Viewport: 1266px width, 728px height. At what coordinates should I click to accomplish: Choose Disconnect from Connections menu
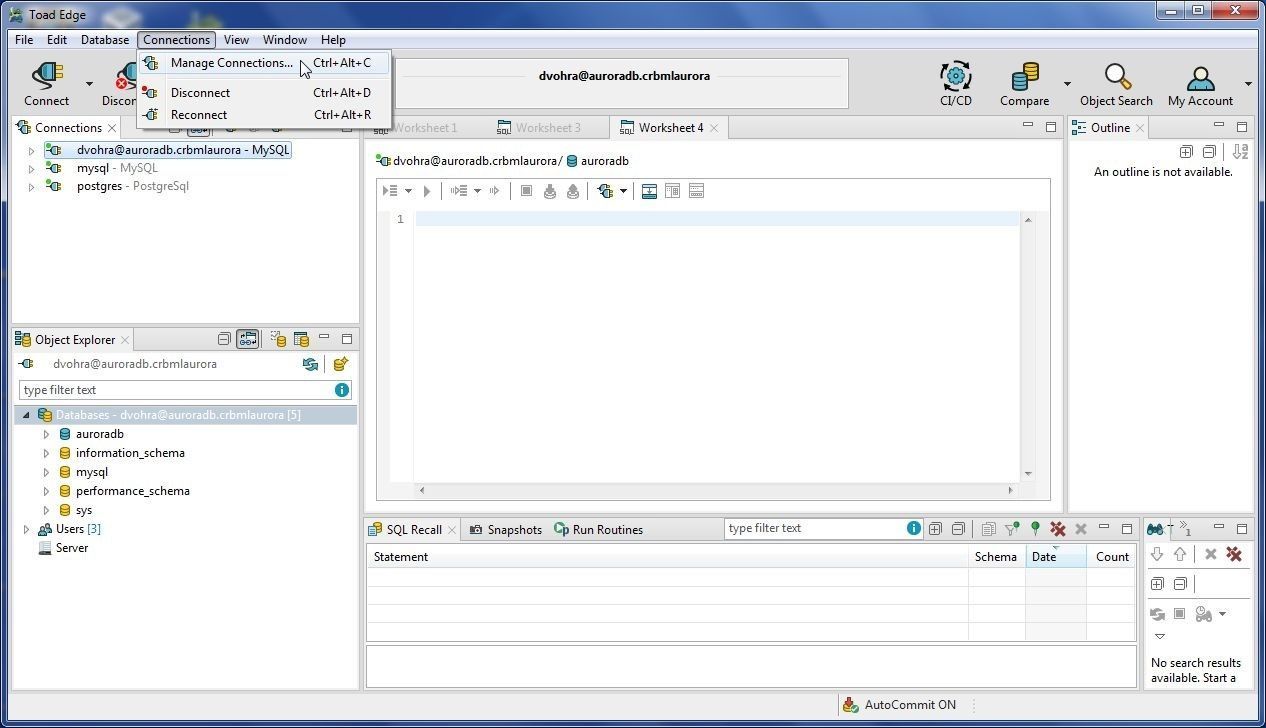[x=264, y=93]
